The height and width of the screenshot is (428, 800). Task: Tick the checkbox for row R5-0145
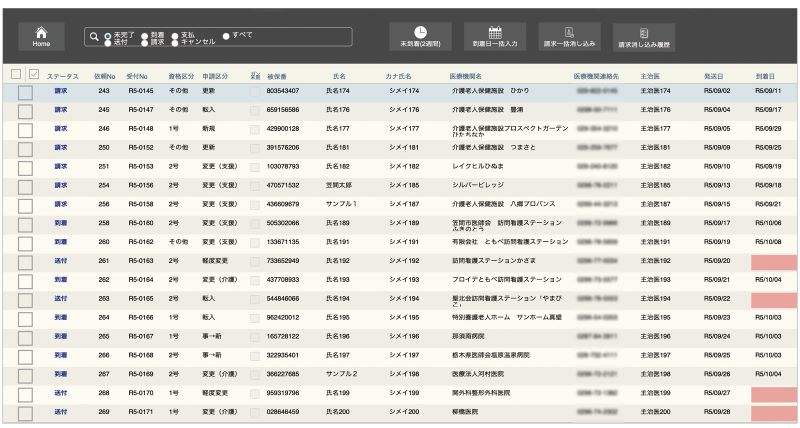25,91
